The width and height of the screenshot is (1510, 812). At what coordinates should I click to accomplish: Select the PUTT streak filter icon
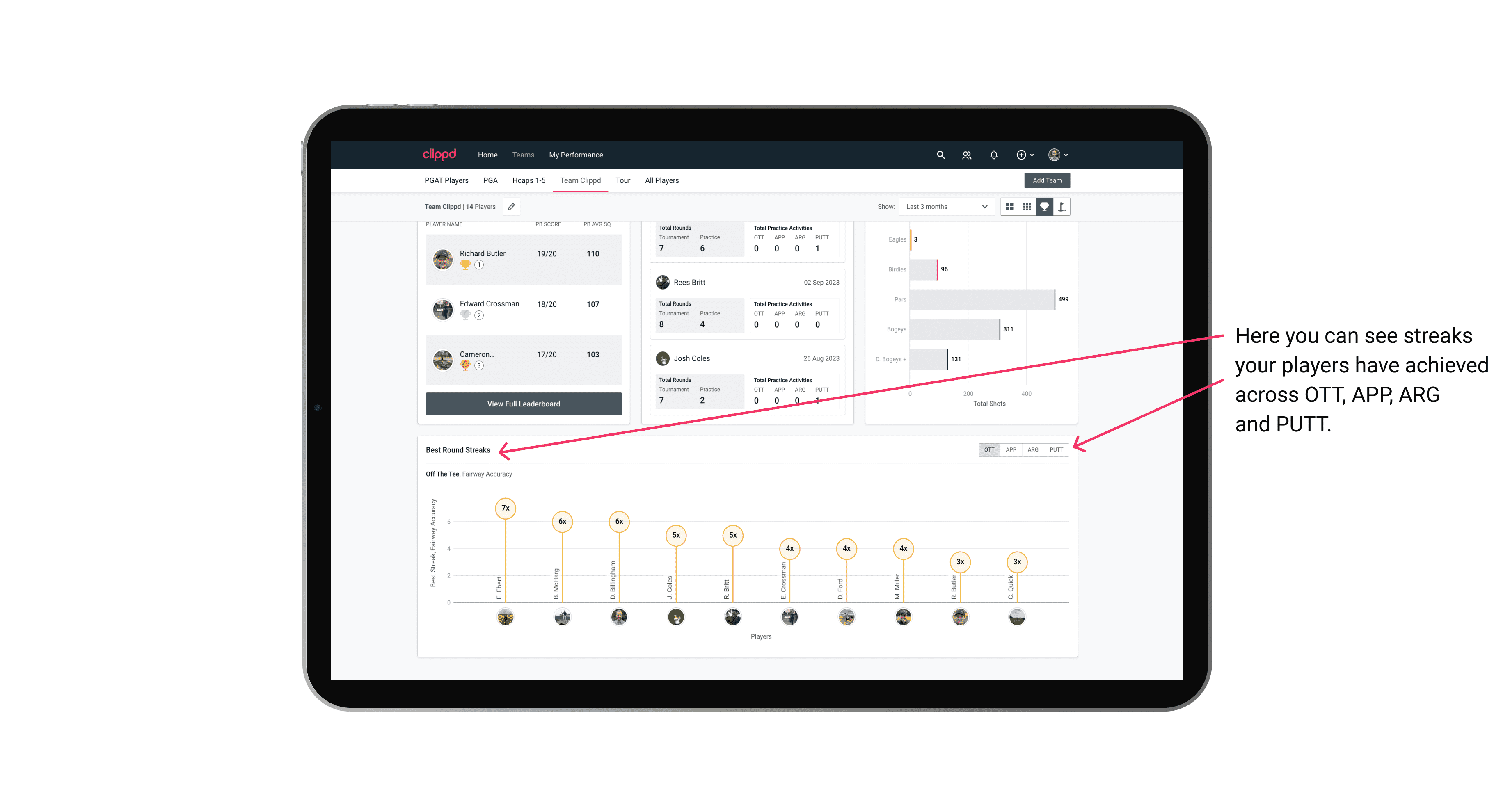point(1057,450)
